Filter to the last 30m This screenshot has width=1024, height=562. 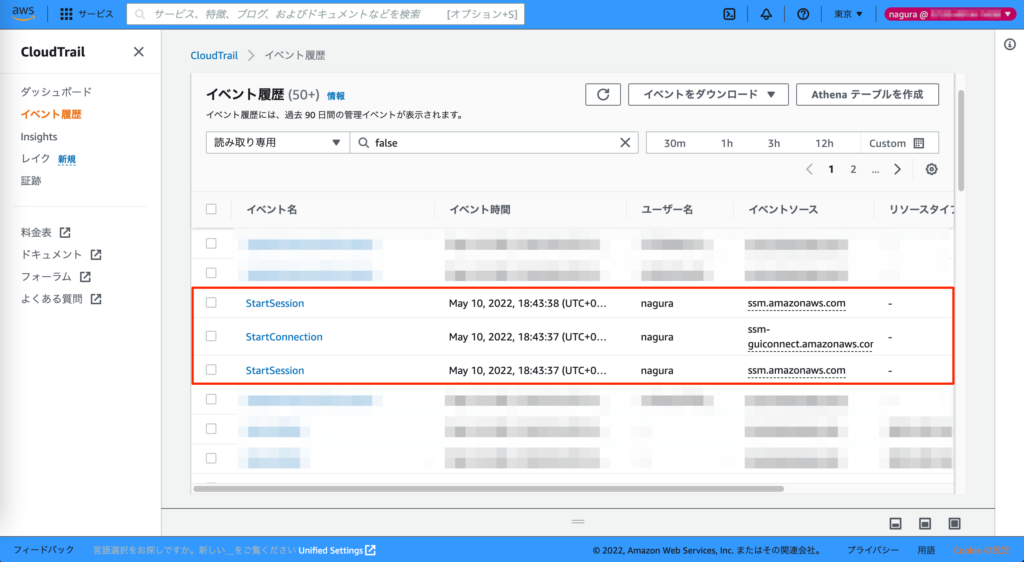675,143
